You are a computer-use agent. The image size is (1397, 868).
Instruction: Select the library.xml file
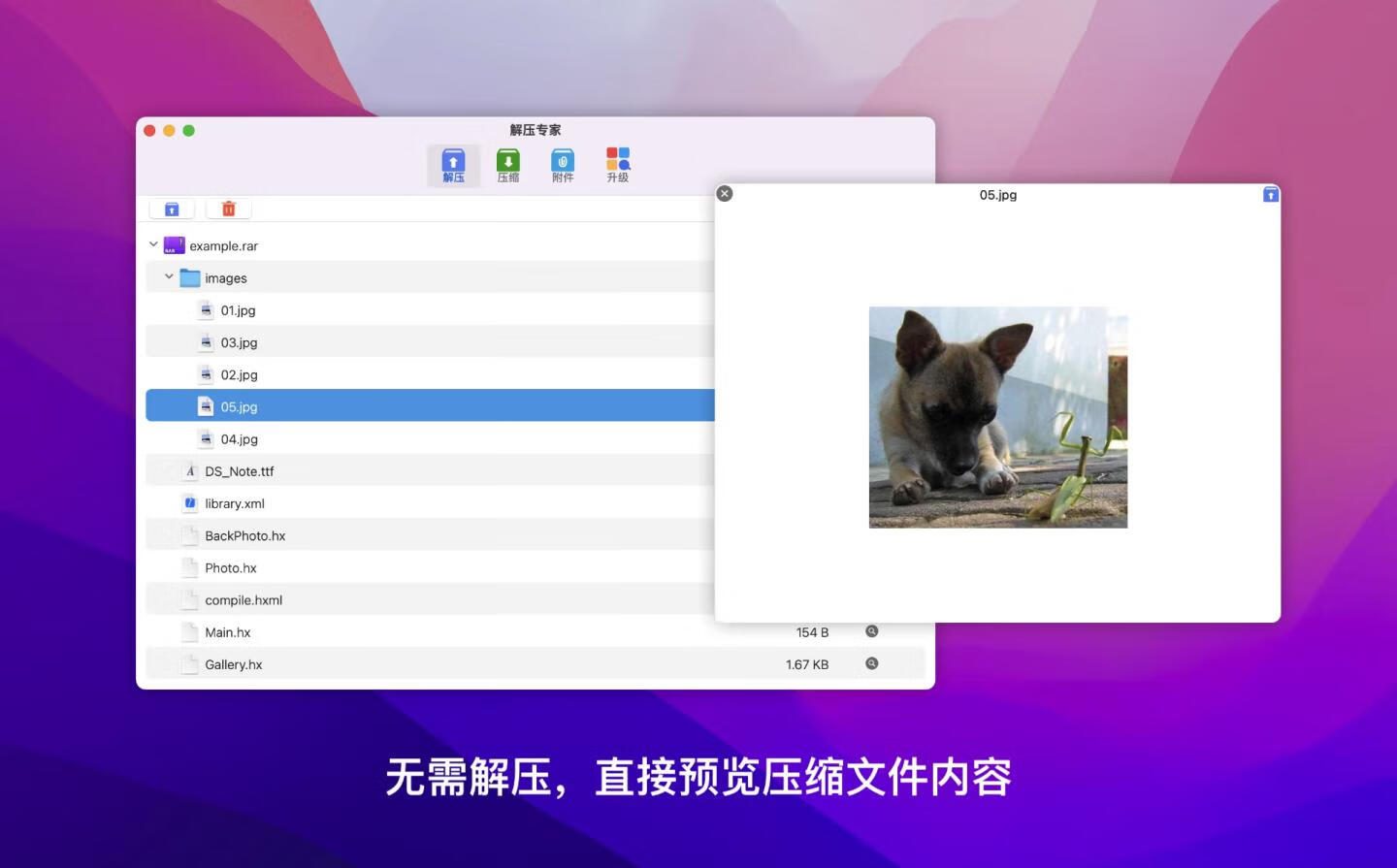[234, 503]
